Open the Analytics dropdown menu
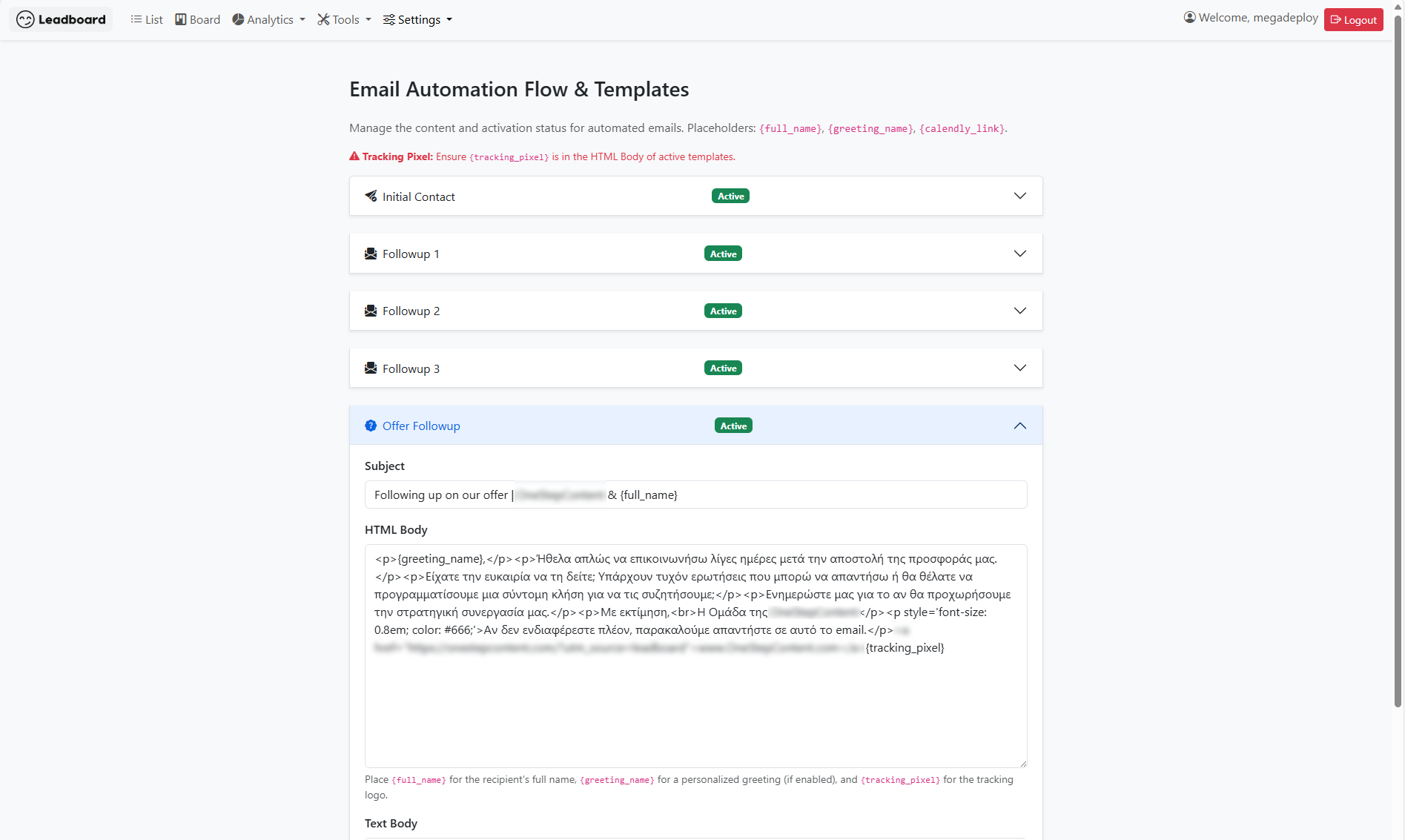 (268, 20)
